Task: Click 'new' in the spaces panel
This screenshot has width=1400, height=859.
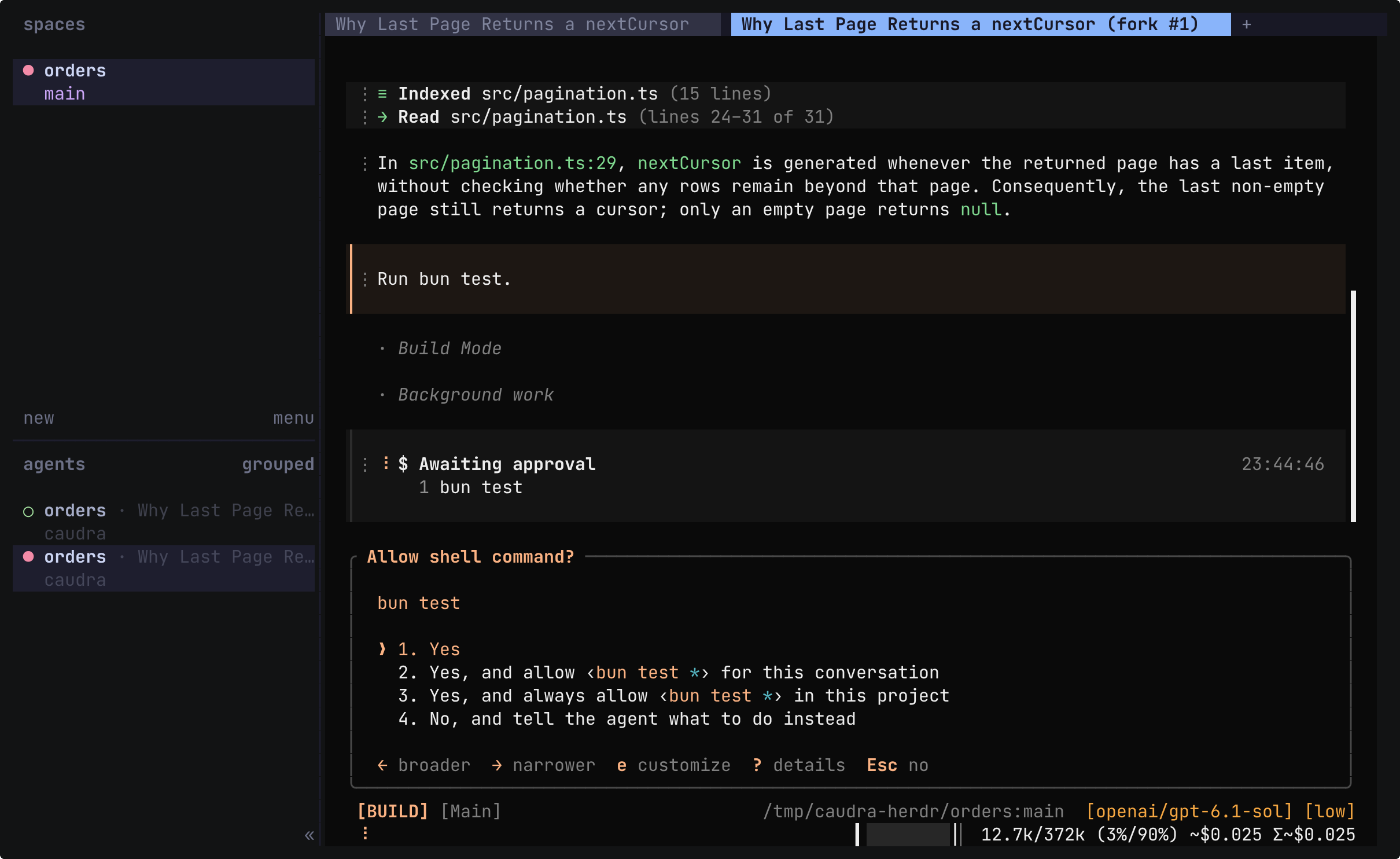Action: coord(39,418)
